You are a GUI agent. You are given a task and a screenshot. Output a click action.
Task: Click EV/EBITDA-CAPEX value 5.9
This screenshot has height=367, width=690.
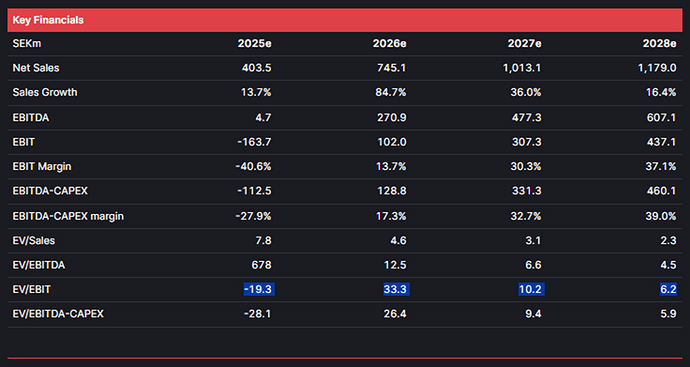coord(668,314)
